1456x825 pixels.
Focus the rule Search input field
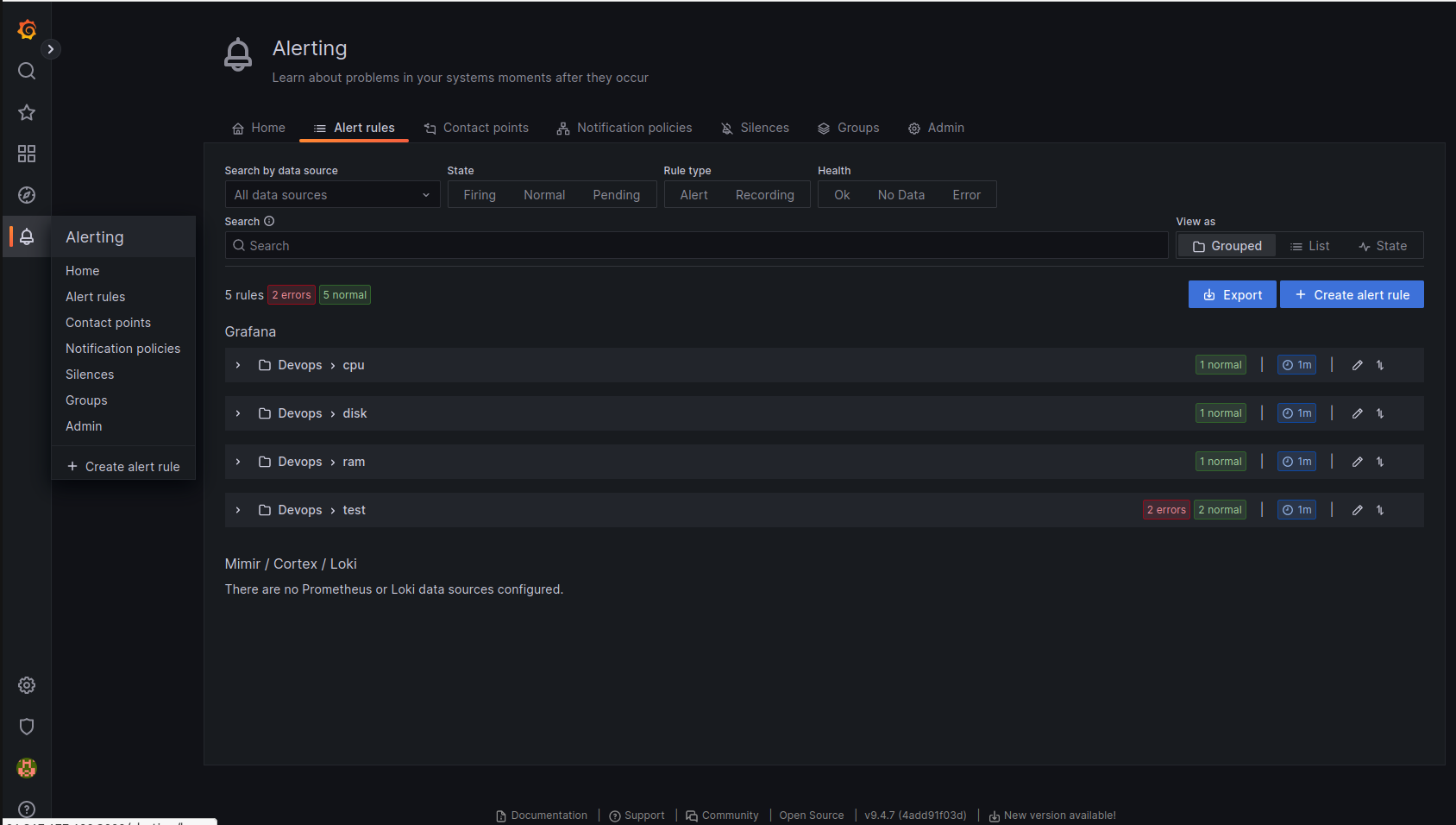(x=696, y=246)
